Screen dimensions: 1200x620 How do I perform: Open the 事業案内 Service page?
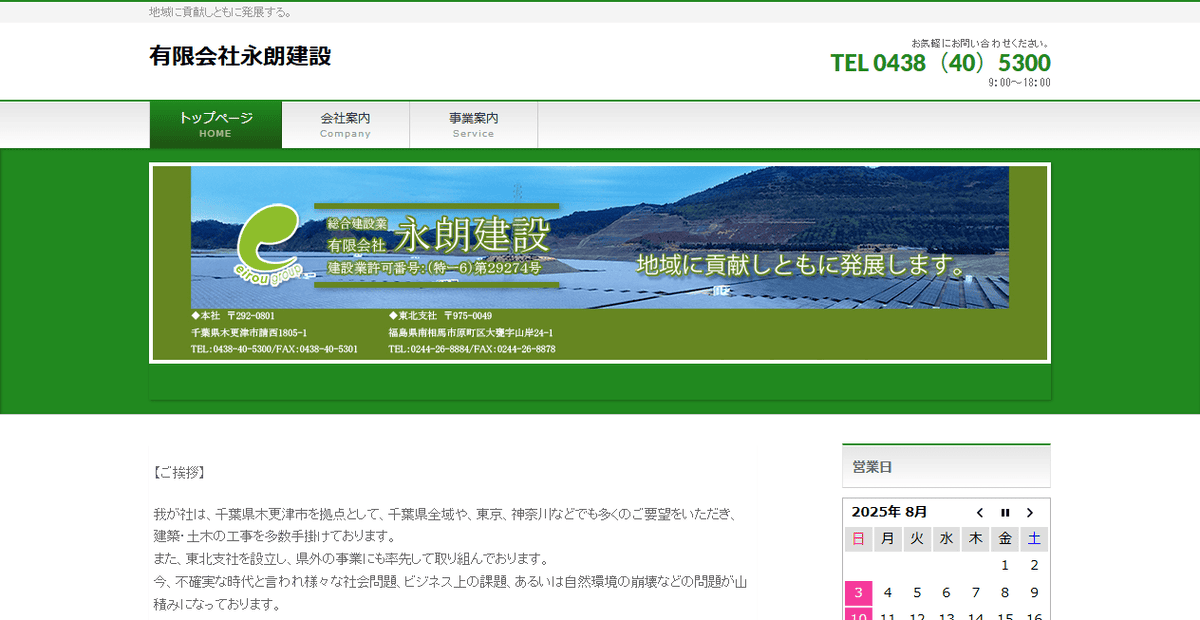click(x=474, y=124)
